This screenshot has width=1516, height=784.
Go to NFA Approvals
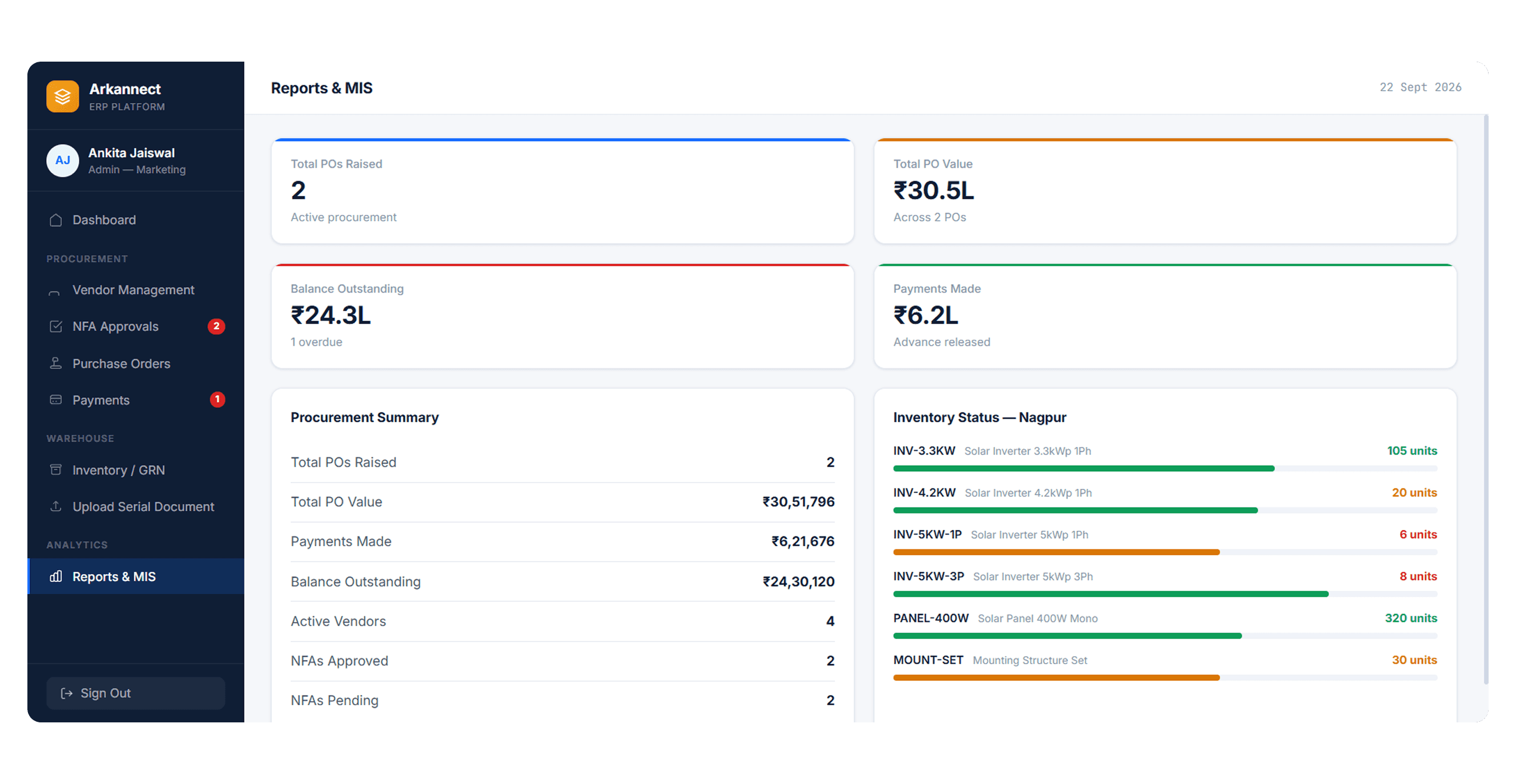click(136, 326)
